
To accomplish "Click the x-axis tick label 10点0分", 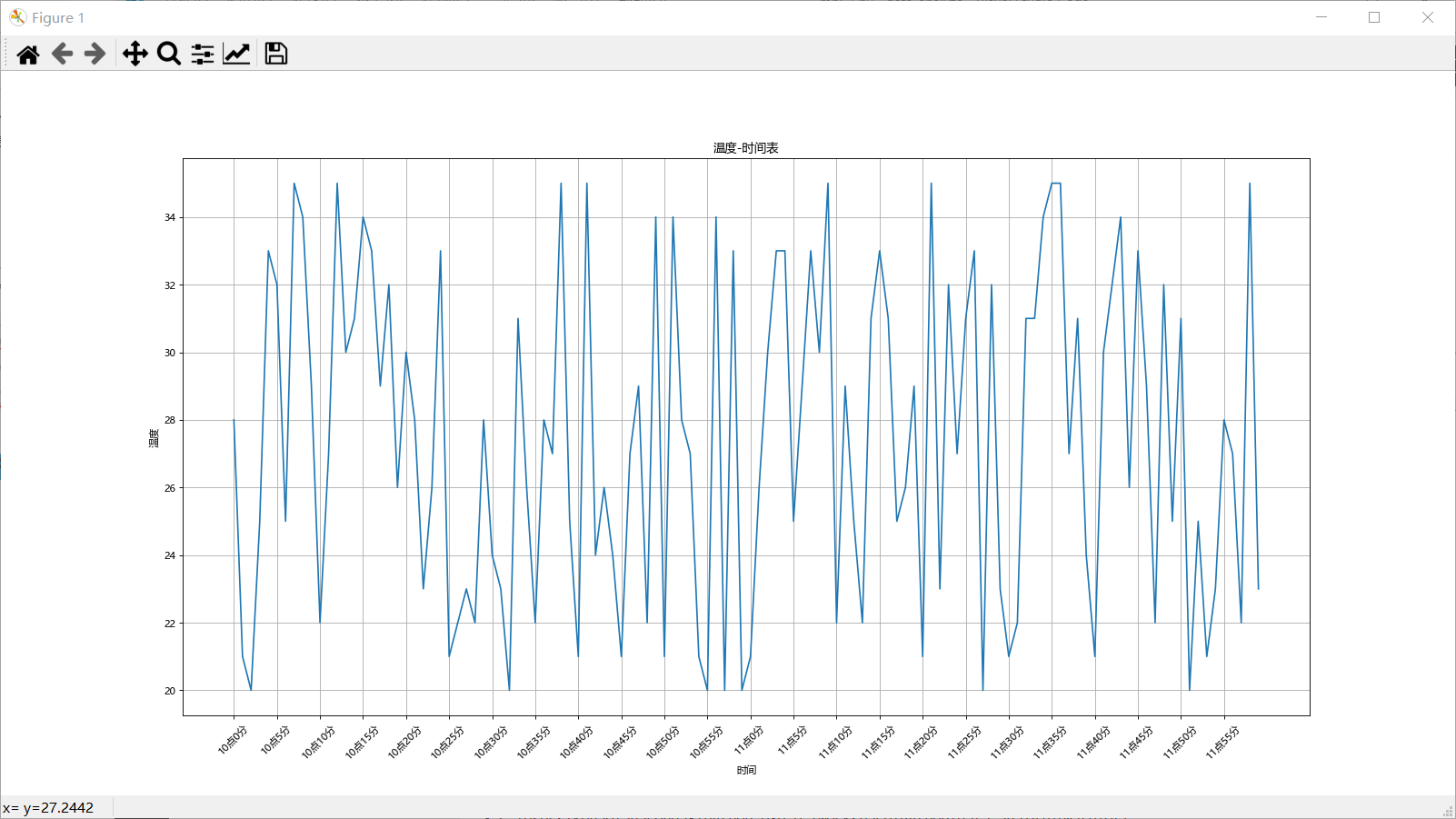I will (233, 740).
